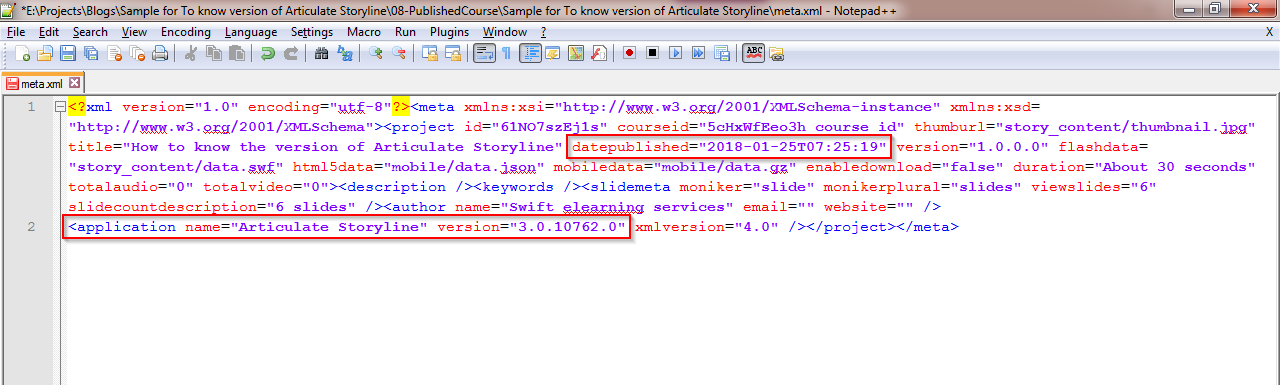
Task: Click the Paste clipboard icon
Action: click(x=236, y=52)
